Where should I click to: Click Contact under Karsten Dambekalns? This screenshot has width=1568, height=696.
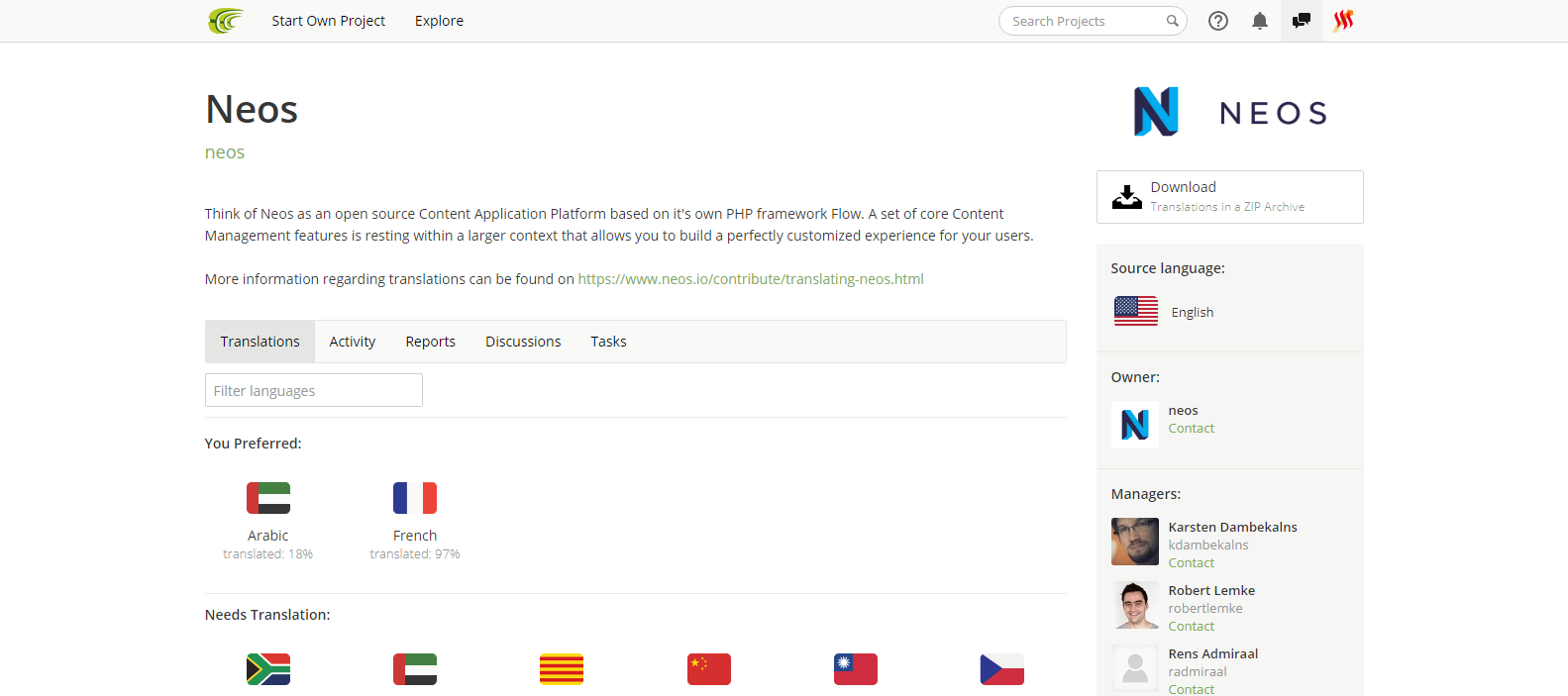point(1192,563)
